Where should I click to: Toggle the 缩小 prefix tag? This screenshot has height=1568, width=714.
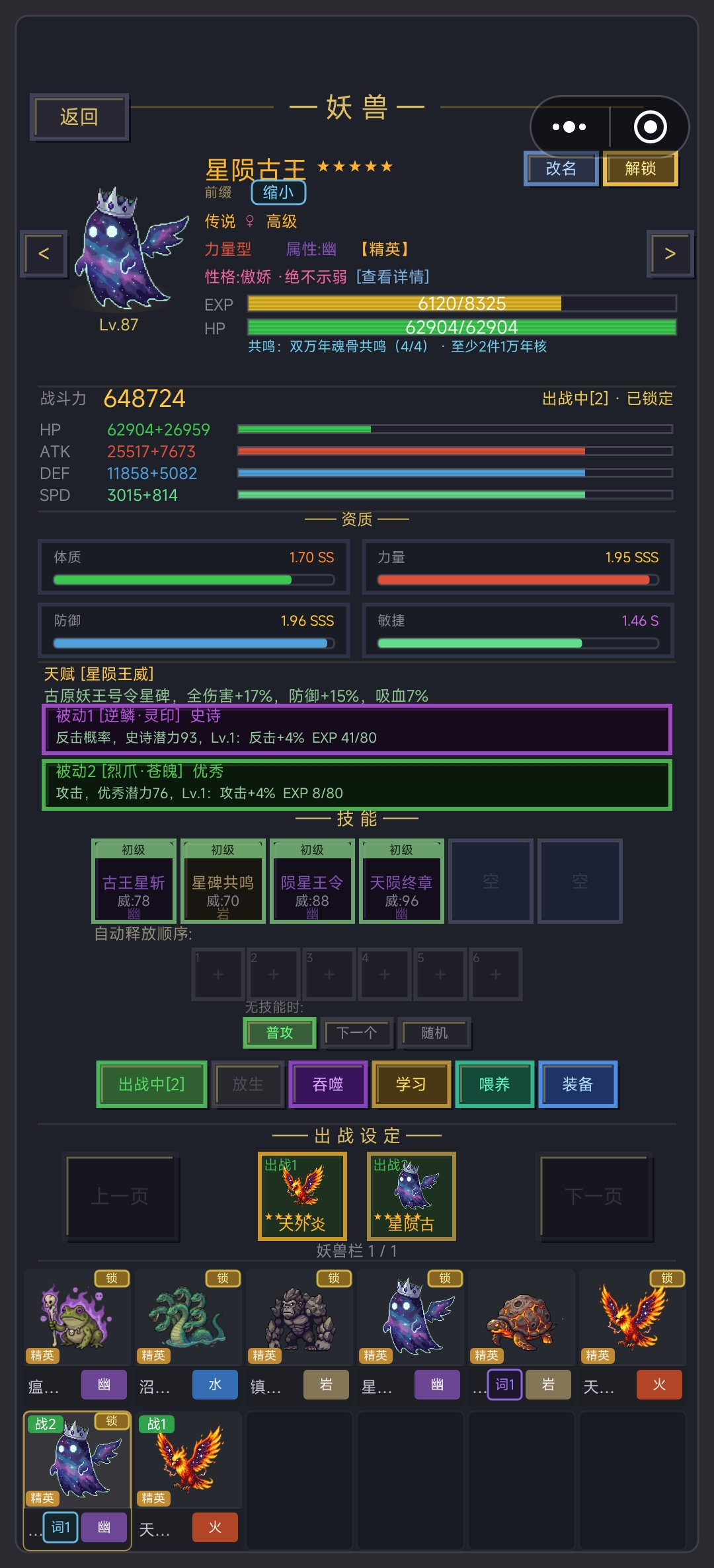278,192
